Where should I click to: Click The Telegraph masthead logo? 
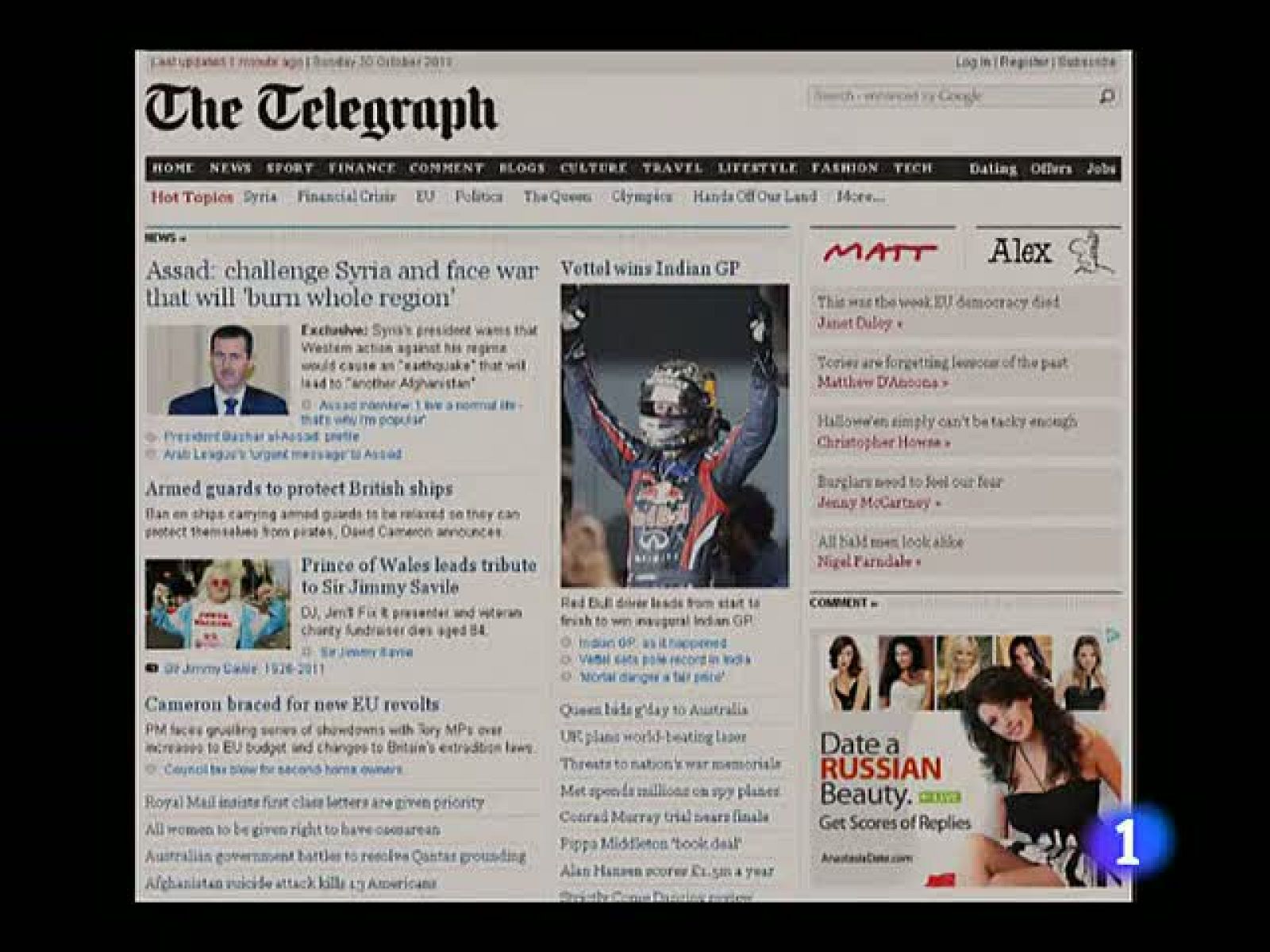[321, 111]
